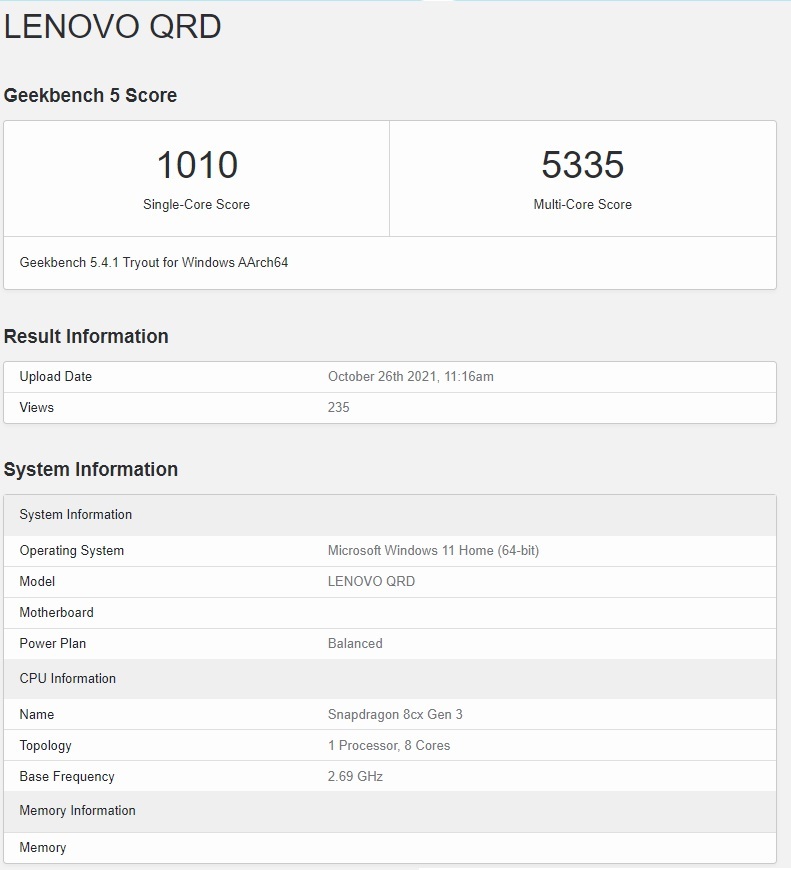Click the CPU Information header row

click(x=390, y=679)
